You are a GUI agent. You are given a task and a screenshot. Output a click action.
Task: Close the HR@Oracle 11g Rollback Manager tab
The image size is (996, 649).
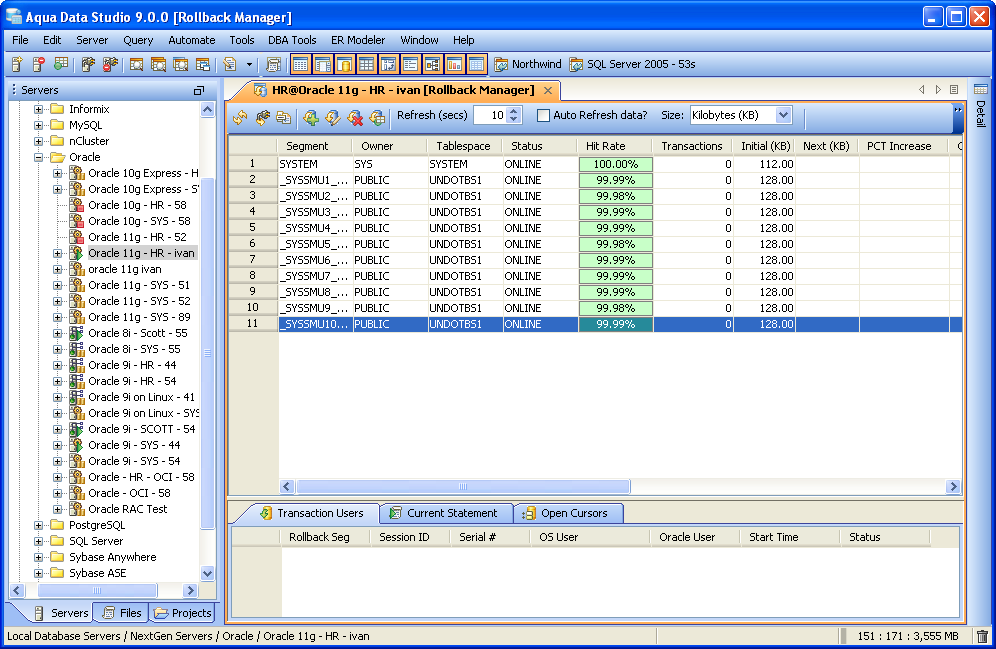548,90
